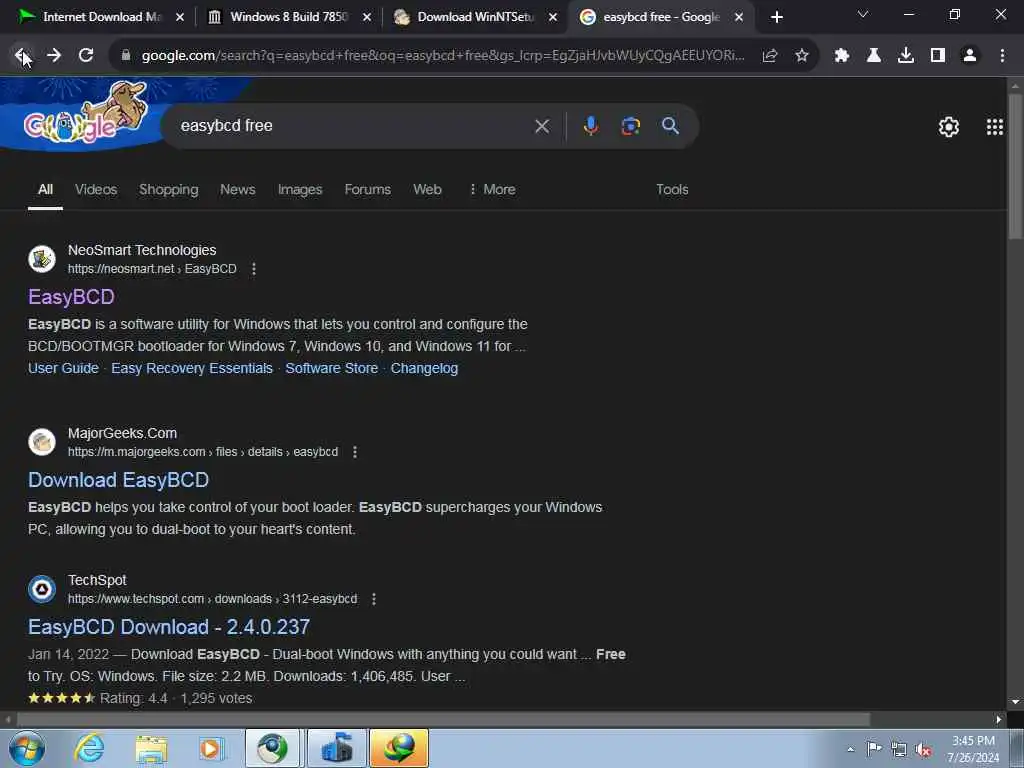
Task: Open the Action Center flag icon
Action: click(873, 749)
